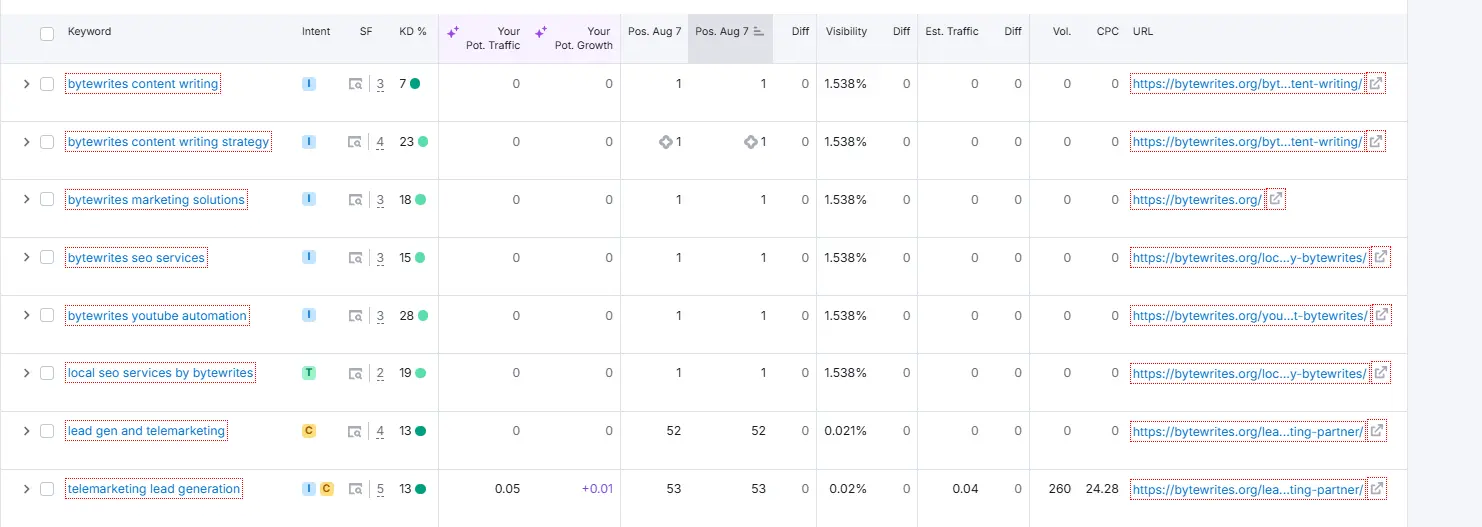The image size is (1482, 527).
Task: Expand the telemarketing lead generation row
Action: coord(26,489)
